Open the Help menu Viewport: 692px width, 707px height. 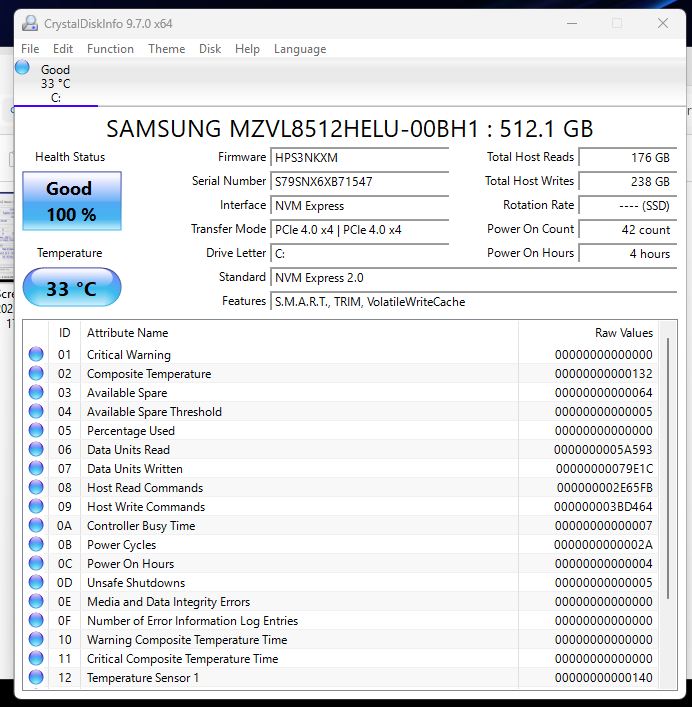[x=247, y=49]
